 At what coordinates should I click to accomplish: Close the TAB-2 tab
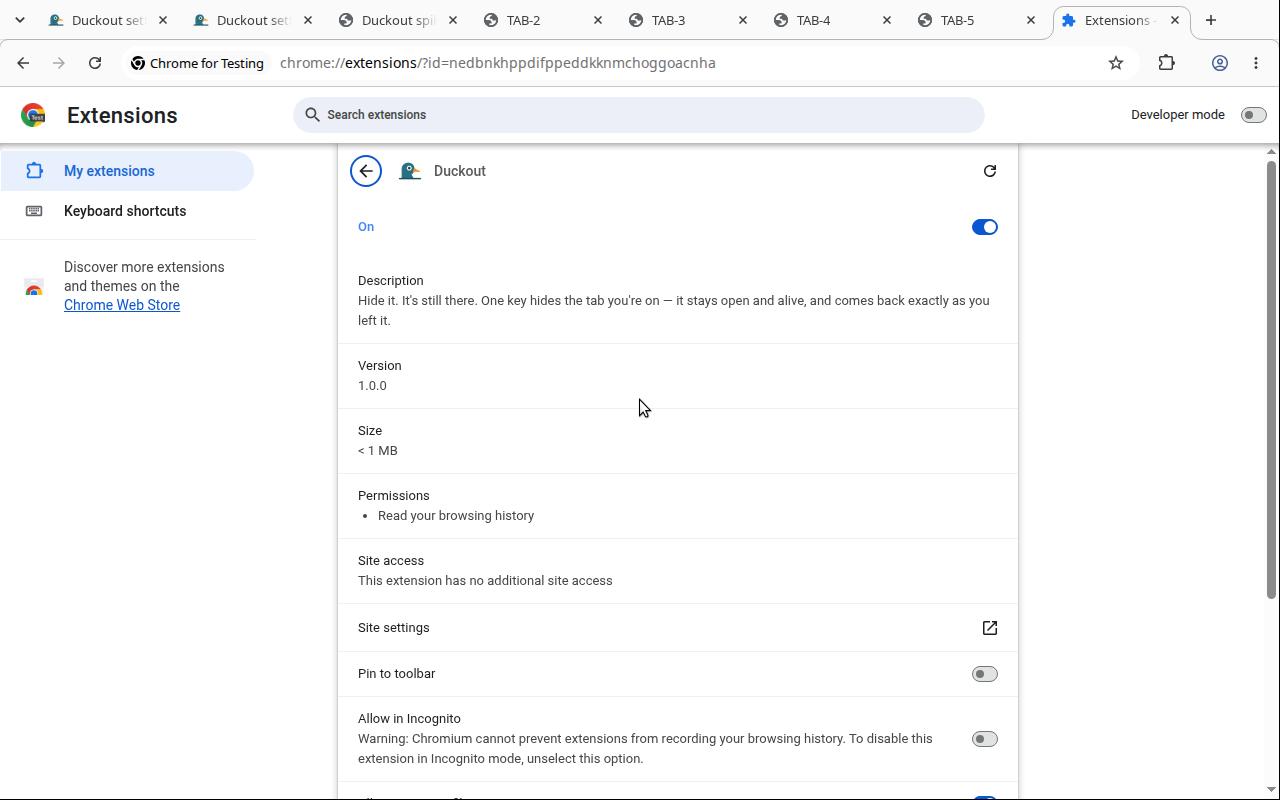598,20
